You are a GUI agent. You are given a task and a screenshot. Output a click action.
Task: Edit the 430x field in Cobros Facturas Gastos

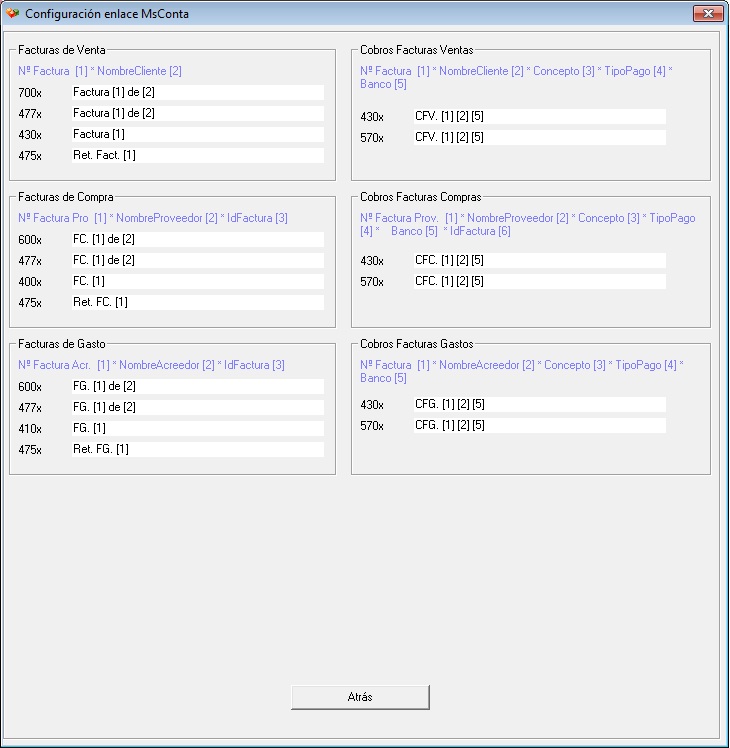pyautogui.click(x=540, y=404)
